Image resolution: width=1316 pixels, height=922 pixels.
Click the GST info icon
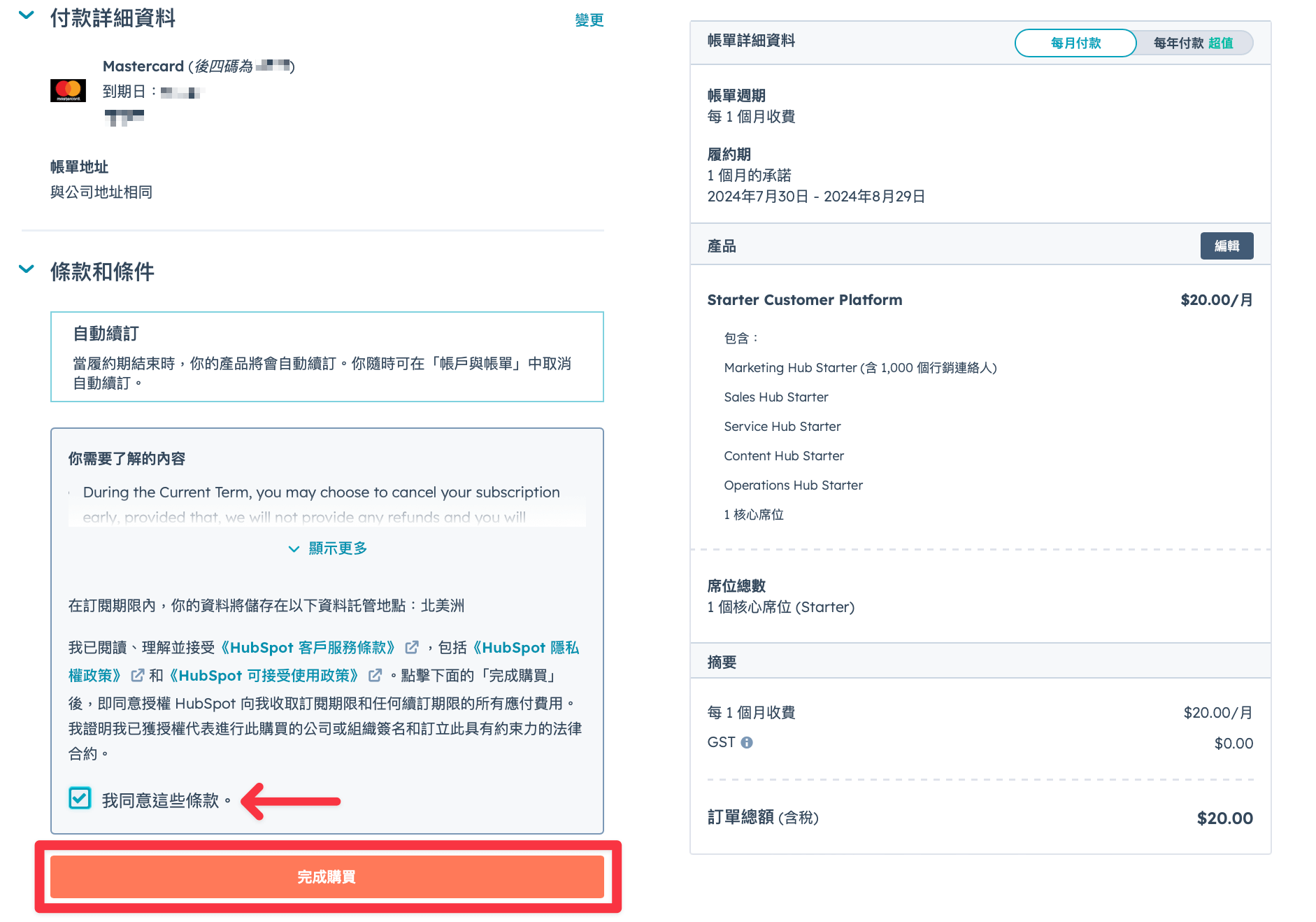pos(747,742)
